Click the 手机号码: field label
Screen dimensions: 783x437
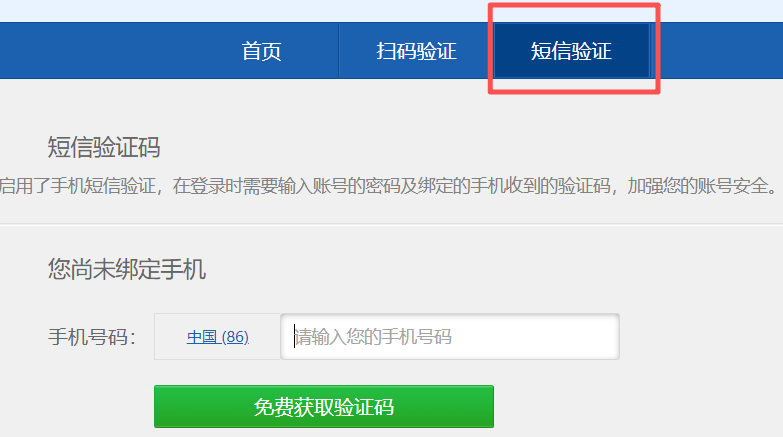92,337
